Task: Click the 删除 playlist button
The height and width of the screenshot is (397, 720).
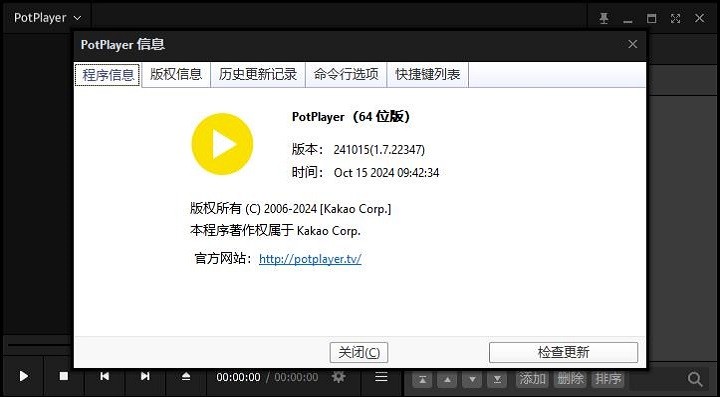Action: (570, 379)
